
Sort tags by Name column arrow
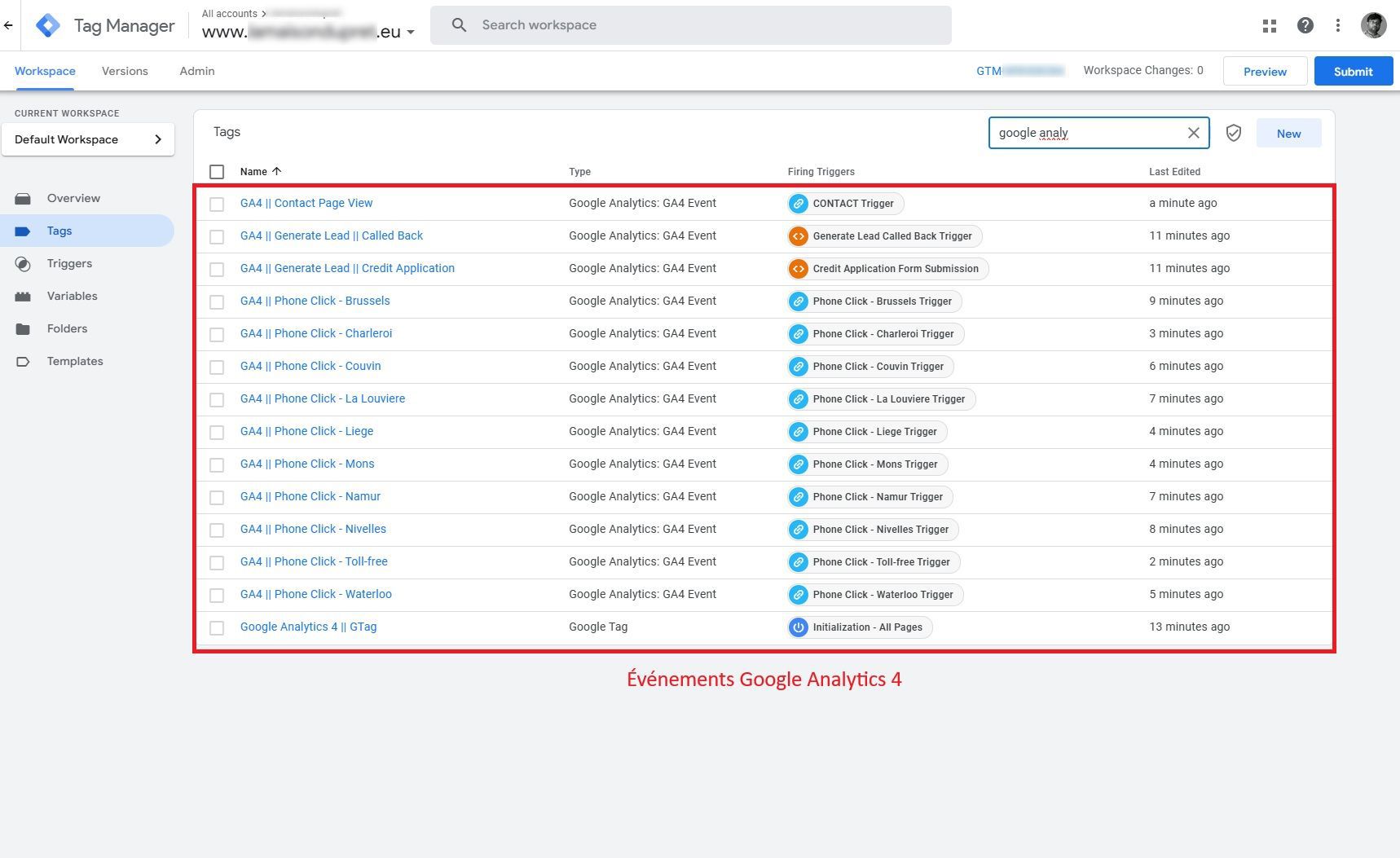pos(277,171)
